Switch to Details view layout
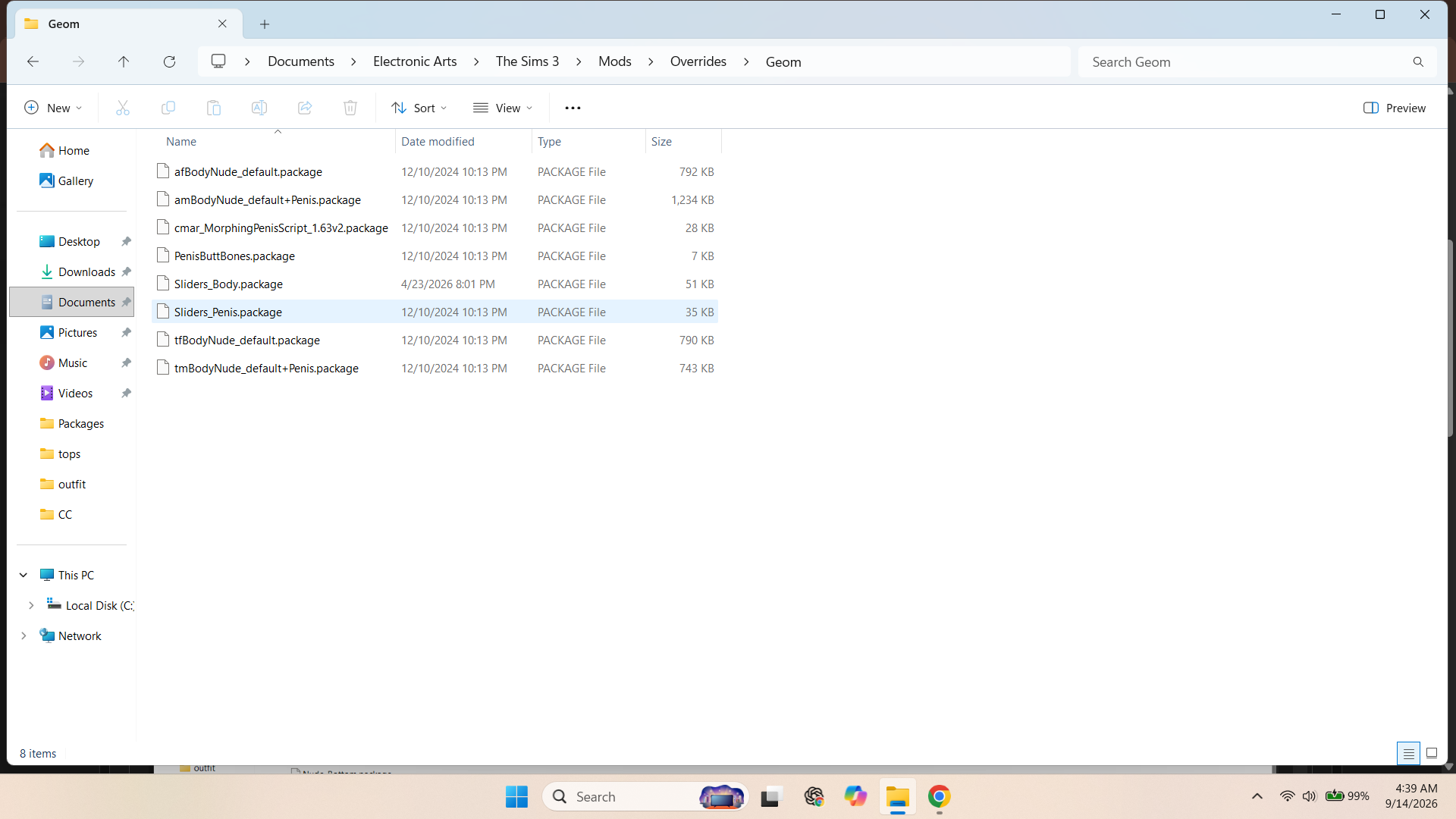The height and width of the screenshot is (819, 1456). (x=1408, y=753)
